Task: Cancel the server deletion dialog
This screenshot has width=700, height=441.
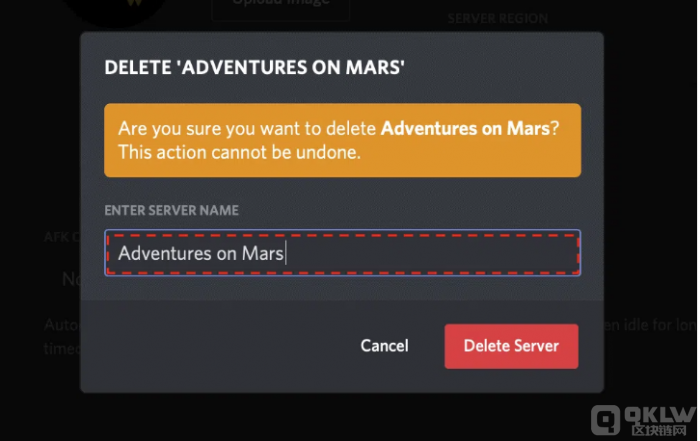Action: (x=384, y=346)
